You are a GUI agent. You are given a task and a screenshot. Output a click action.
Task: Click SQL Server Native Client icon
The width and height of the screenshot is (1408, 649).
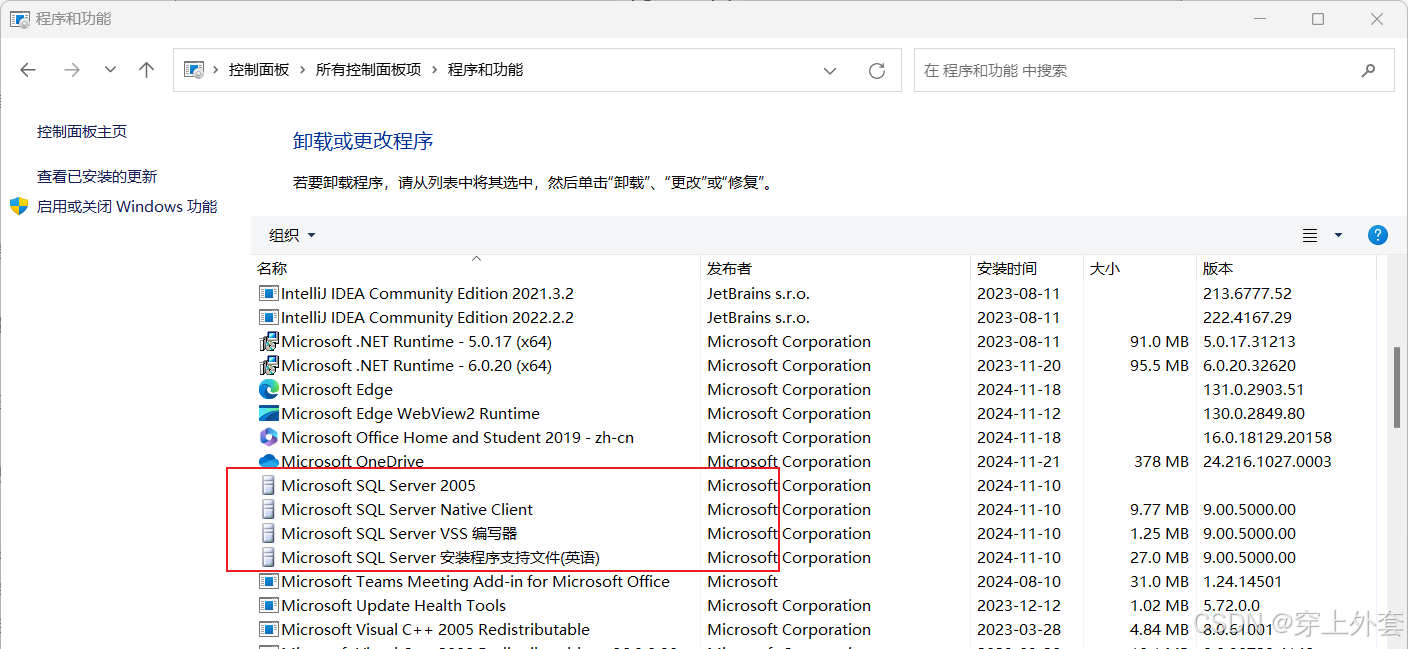click(x=268, y=510)
